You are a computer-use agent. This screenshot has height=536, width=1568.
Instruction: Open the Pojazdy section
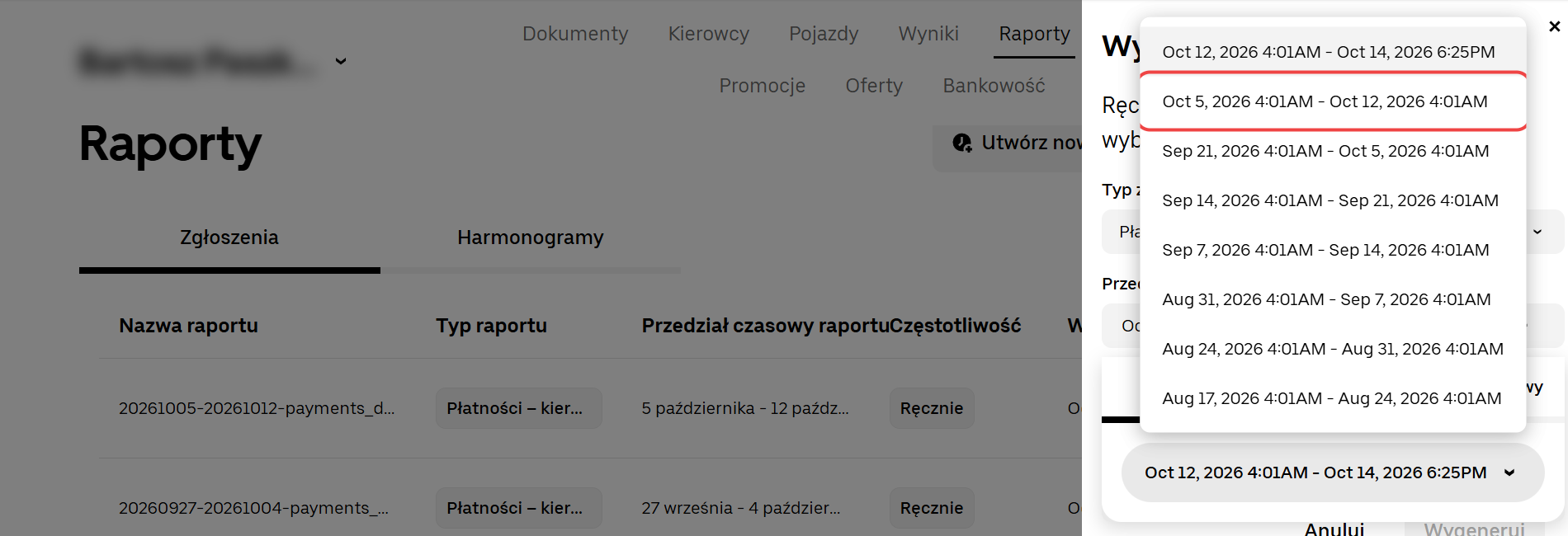point(824,34)
